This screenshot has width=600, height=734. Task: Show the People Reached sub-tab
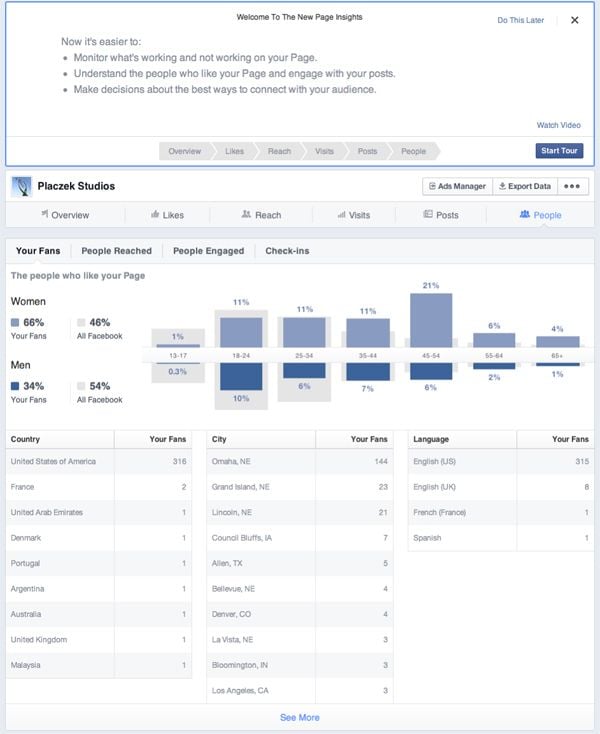click(117, 251)
